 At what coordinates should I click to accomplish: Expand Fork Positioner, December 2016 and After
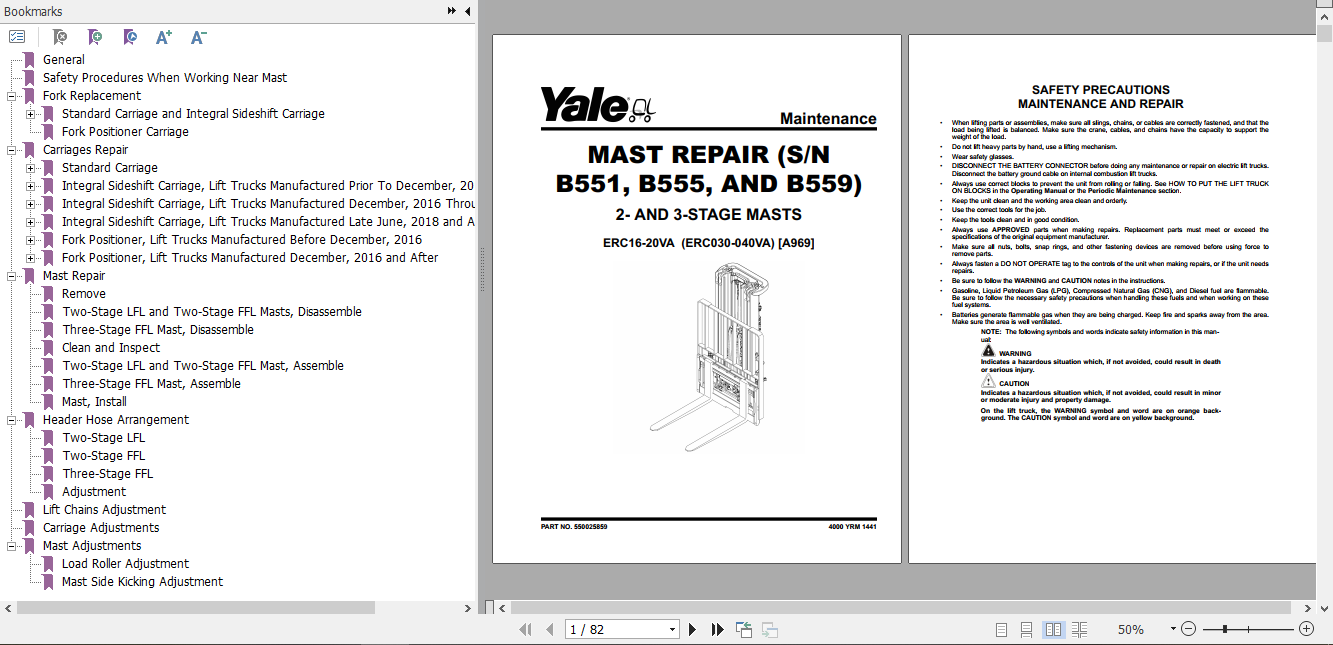(31, 258)
